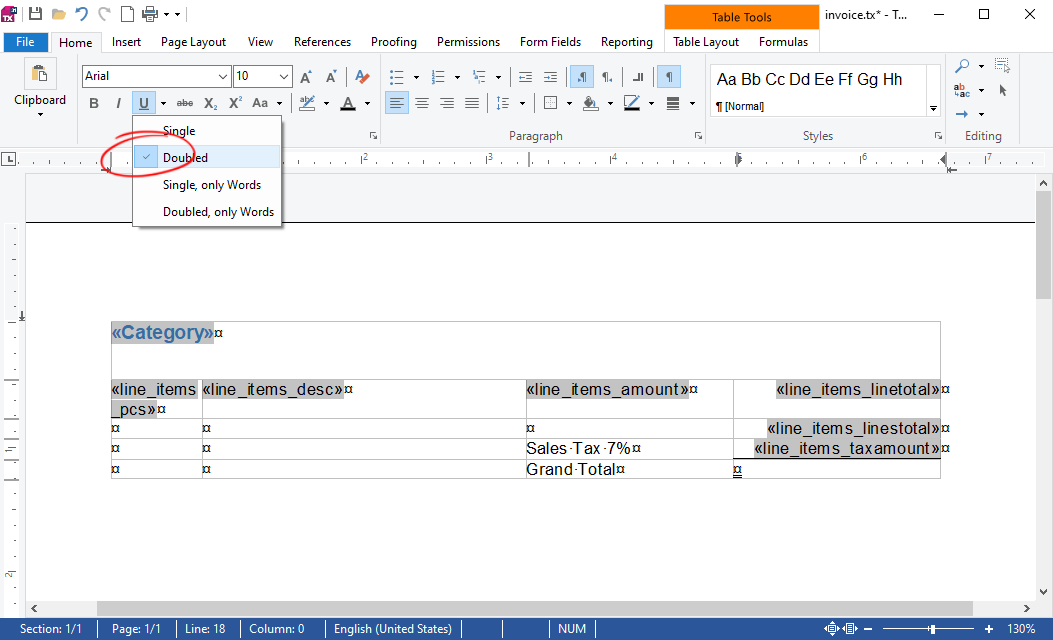Toggle Underline button off
This screenshot has height=640, width=1053.
click(x=144, y=103)
